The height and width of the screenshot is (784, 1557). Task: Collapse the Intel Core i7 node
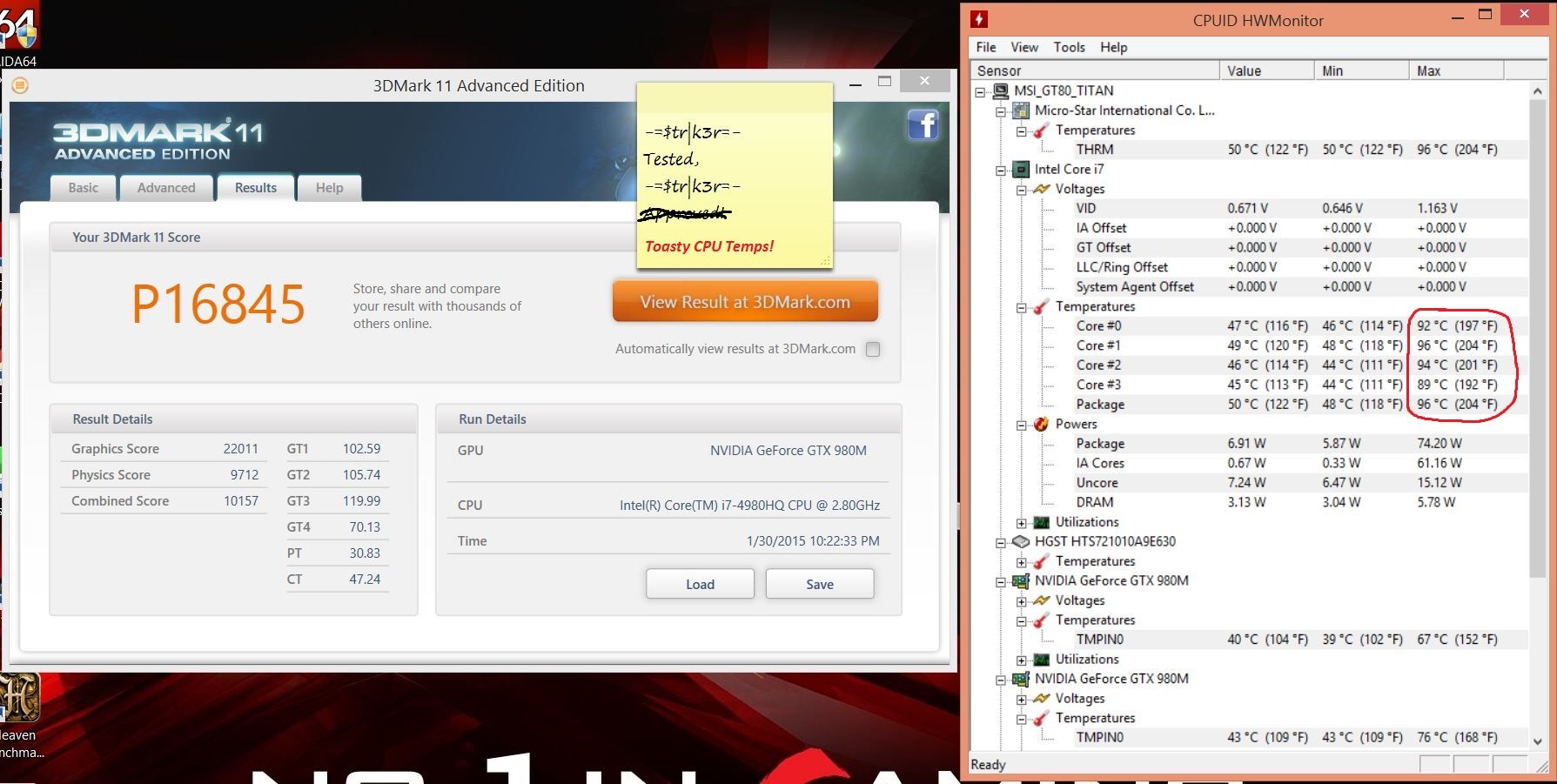click(1001, 171)
